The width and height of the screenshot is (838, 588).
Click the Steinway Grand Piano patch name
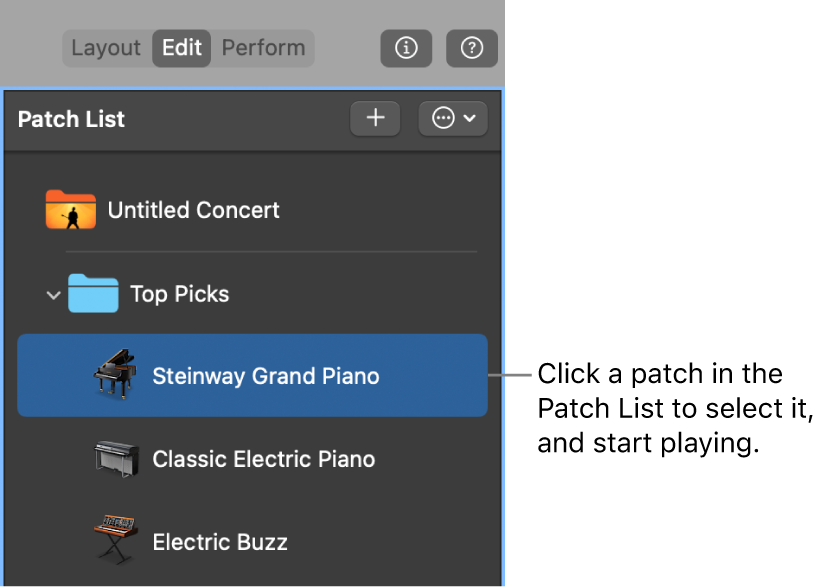(x=266, y=376)
